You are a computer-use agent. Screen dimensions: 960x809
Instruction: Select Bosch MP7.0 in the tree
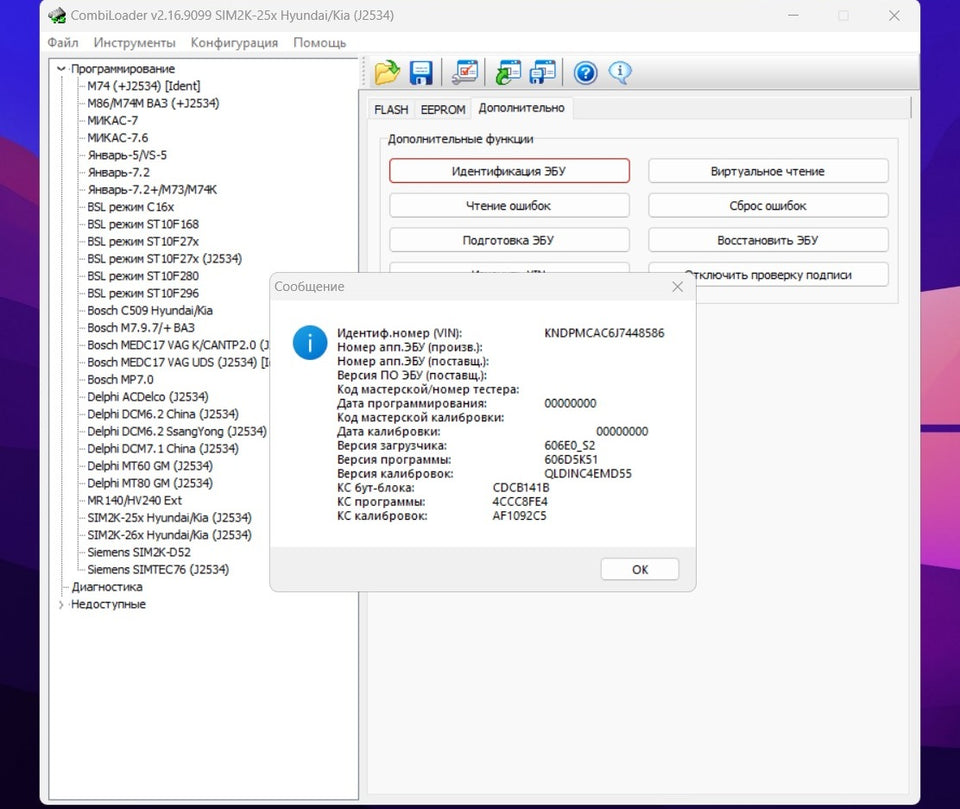(x=120, y=380)
